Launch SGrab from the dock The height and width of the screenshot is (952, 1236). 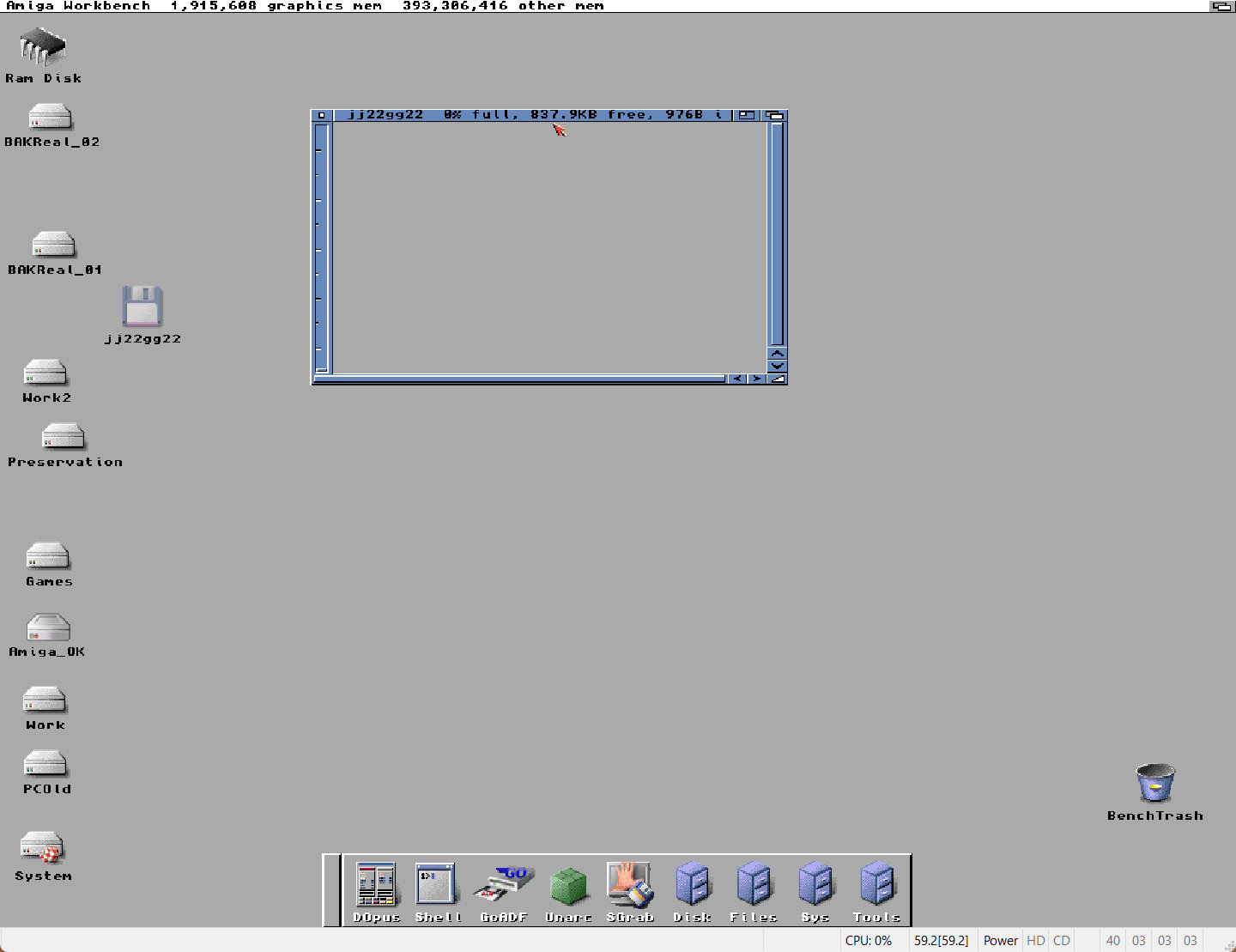pos(630,884)
